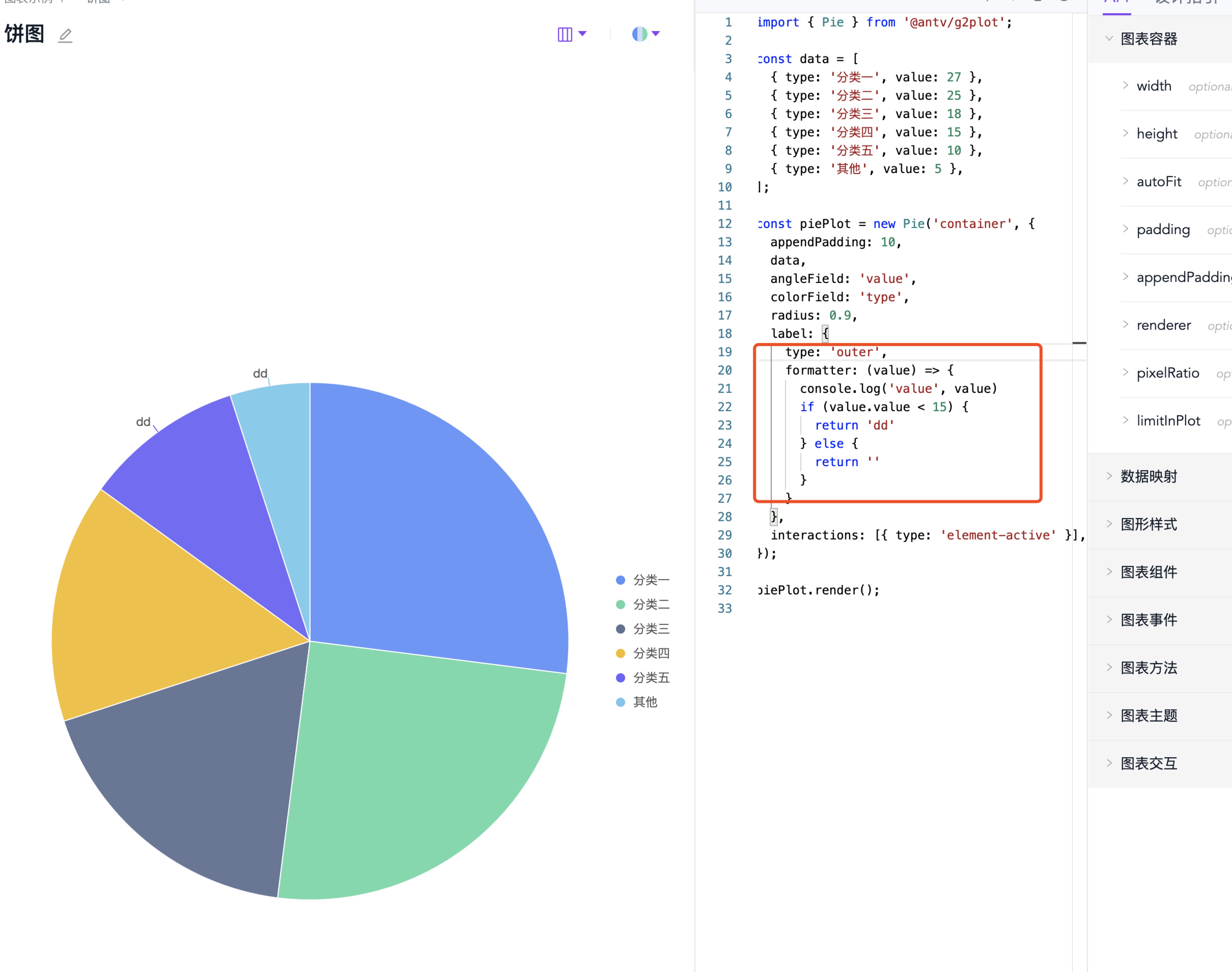Viewport: 1232px width, 972px height.
Task: Open the theme color palette icon
Action: click(x=639, y=34)
